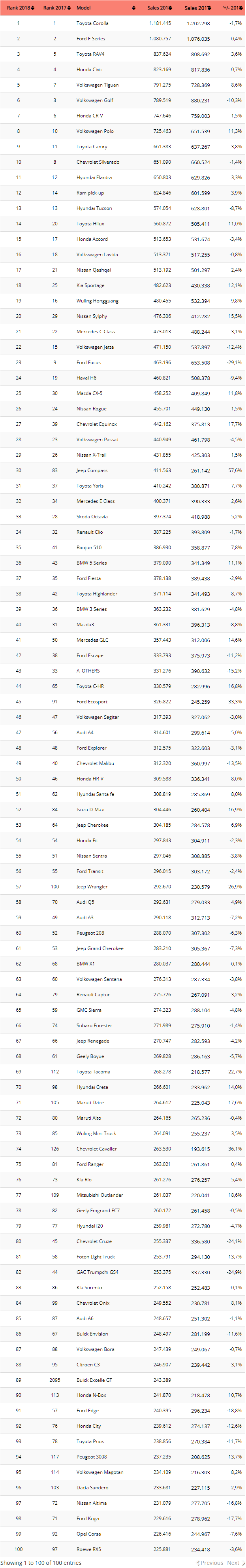This screenshot has width=246, height=1568.
Task: Go to Previous page of entries
Action: pyautogui.click(x=210, y=1562)
